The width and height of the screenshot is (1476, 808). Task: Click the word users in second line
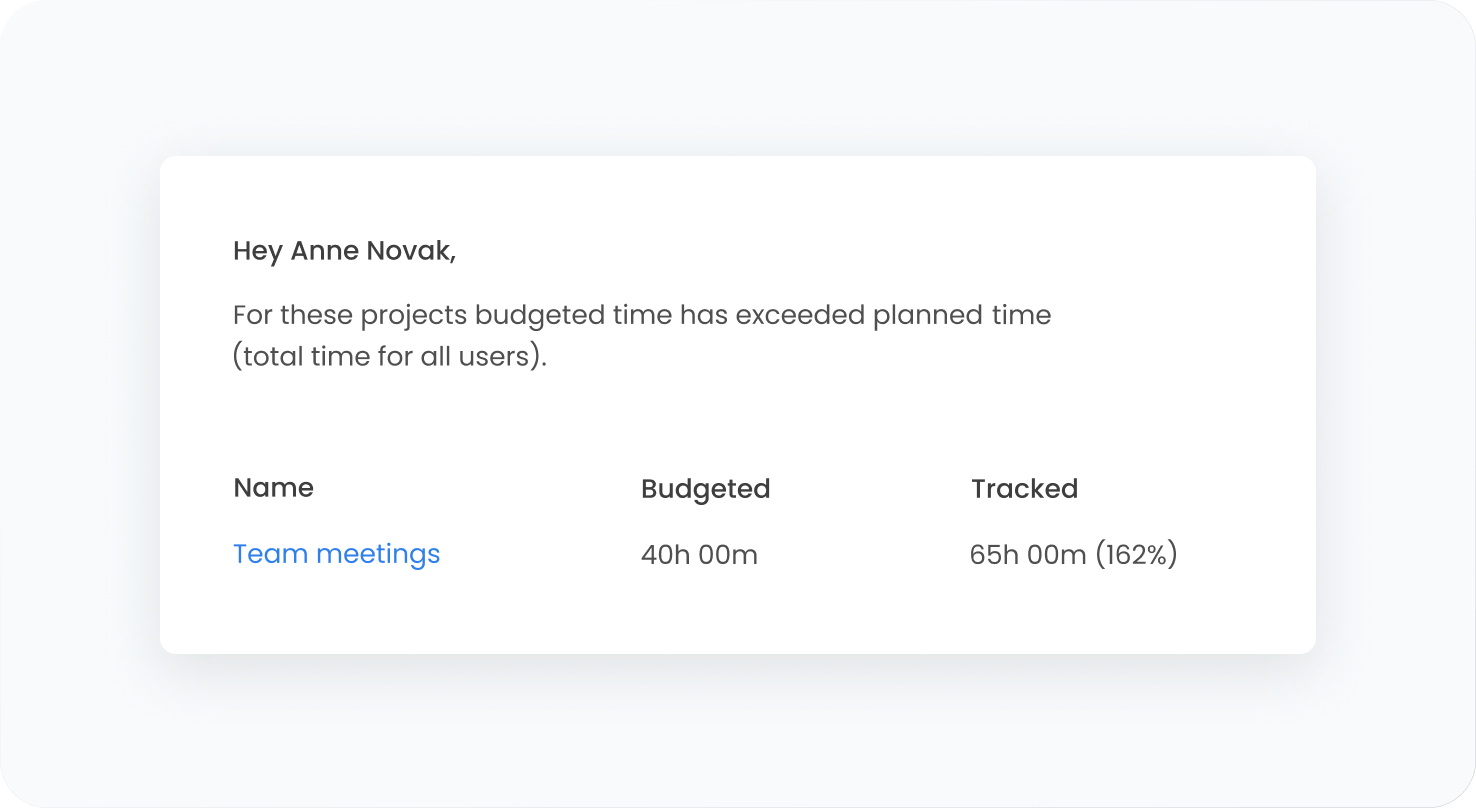point(498,357)
